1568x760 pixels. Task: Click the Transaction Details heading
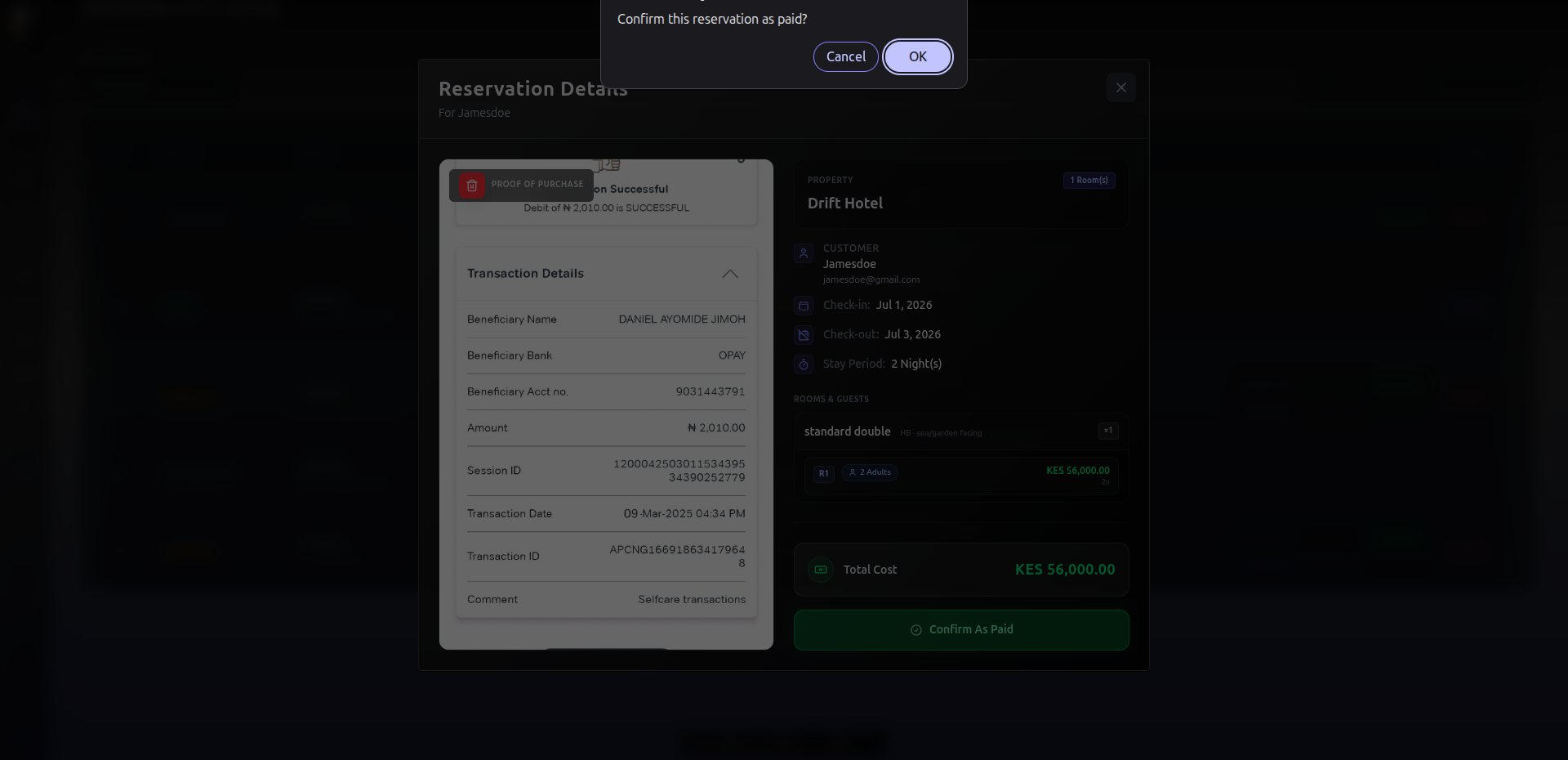click(x=525, y=274)
